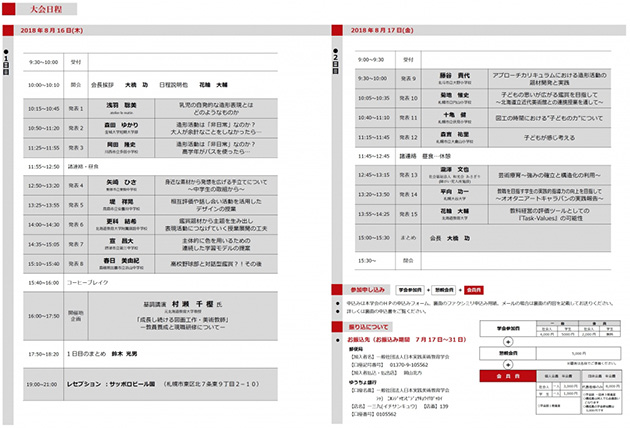This screenshot has width=630, height=428.
Task: Click the 参加申し込み section heading
Action: click(x=368, y=290)
